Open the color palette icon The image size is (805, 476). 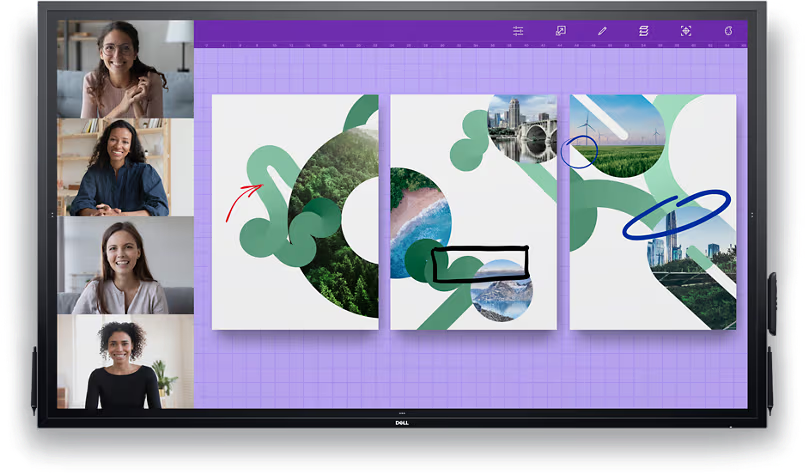point(728,31)
